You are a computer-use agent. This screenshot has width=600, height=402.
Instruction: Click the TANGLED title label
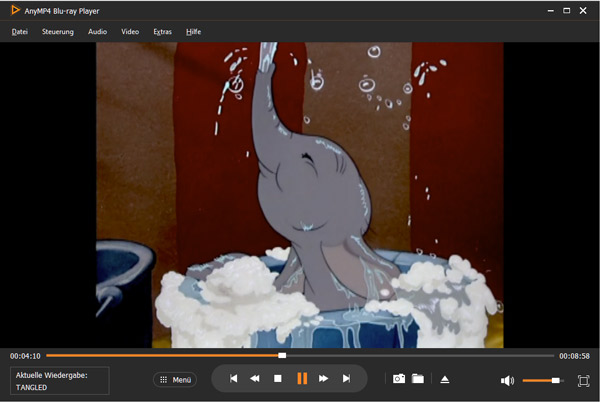(x=31, y=387)
